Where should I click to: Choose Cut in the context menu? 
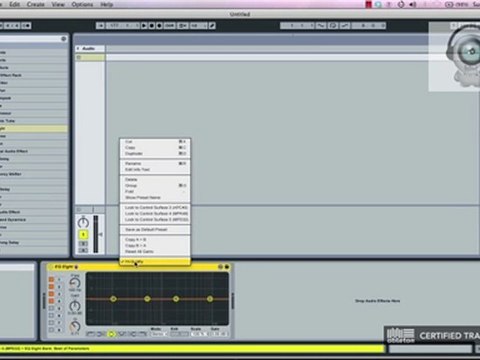(x=155, y=142)
